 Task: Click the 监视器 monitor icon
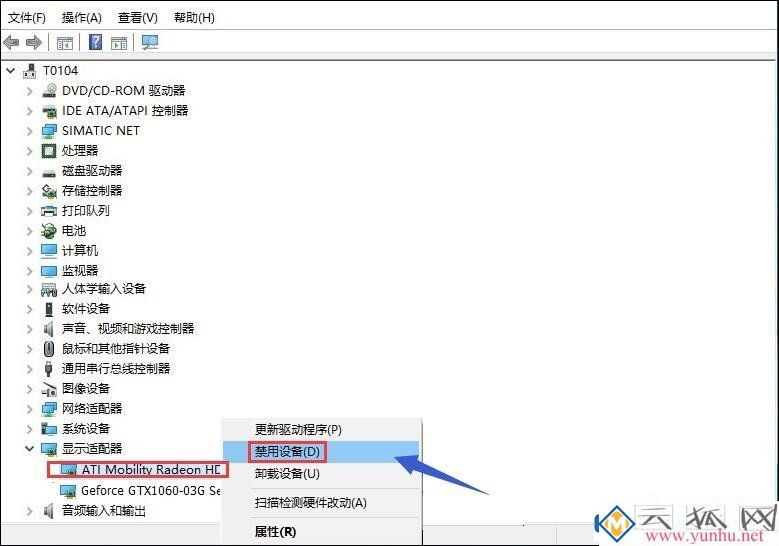49,271
